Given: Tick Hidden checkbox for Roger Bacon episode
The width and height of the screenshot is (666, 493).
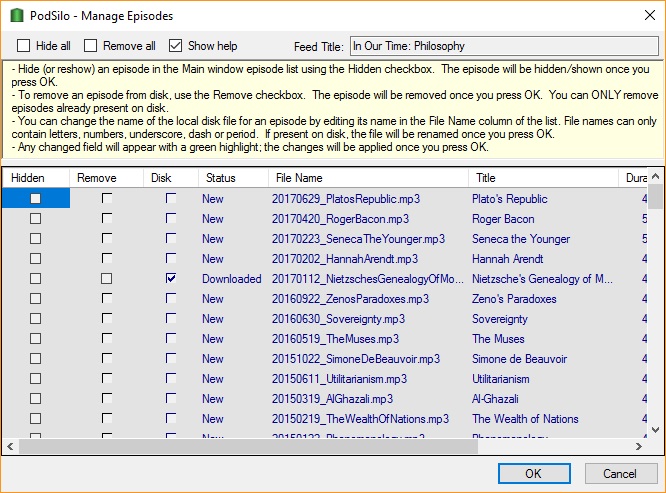Looking at the screenshot, I should pos(35,219).
